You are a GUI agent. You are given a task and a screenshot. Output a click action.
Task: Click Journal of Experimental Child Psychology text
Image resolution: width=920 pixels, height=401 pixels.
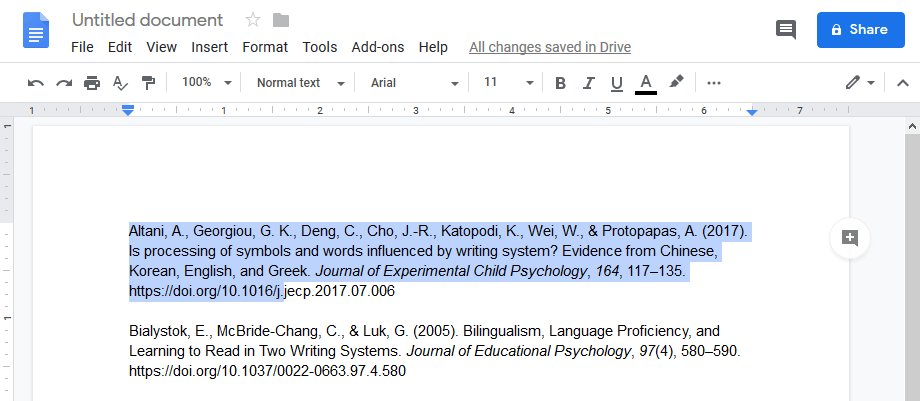pos(451,271)
